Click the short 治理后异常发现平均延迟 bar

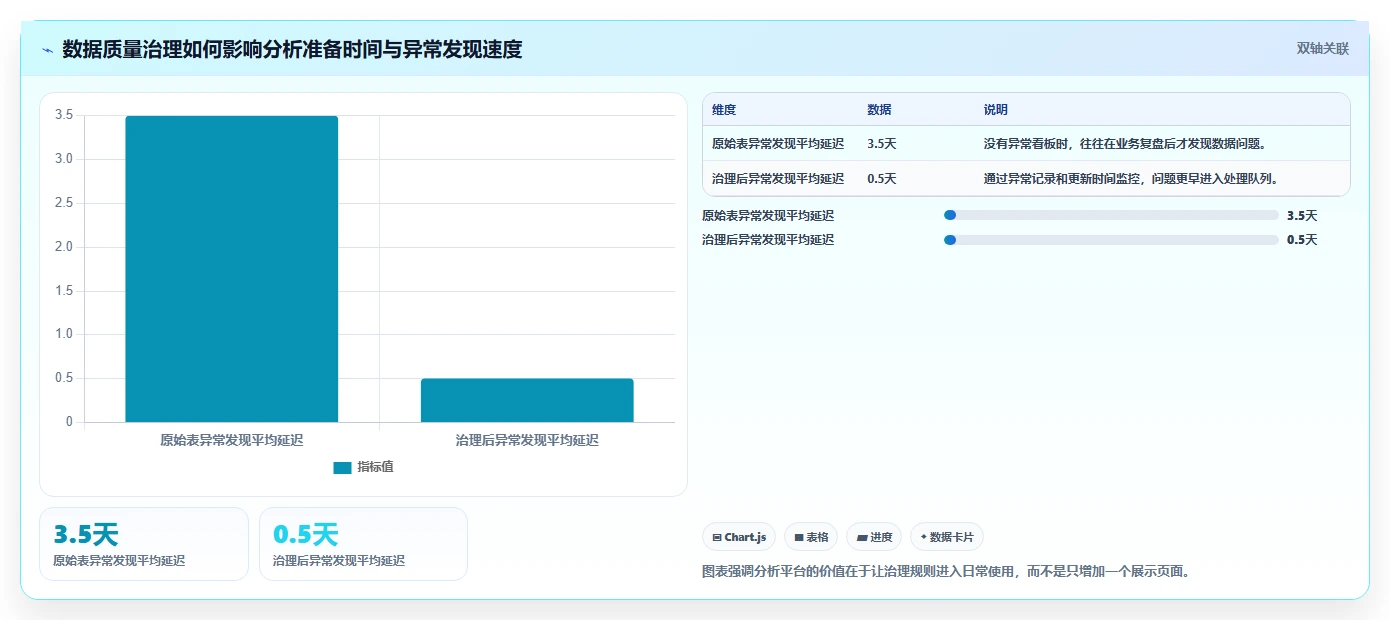[x=527, y=400]
